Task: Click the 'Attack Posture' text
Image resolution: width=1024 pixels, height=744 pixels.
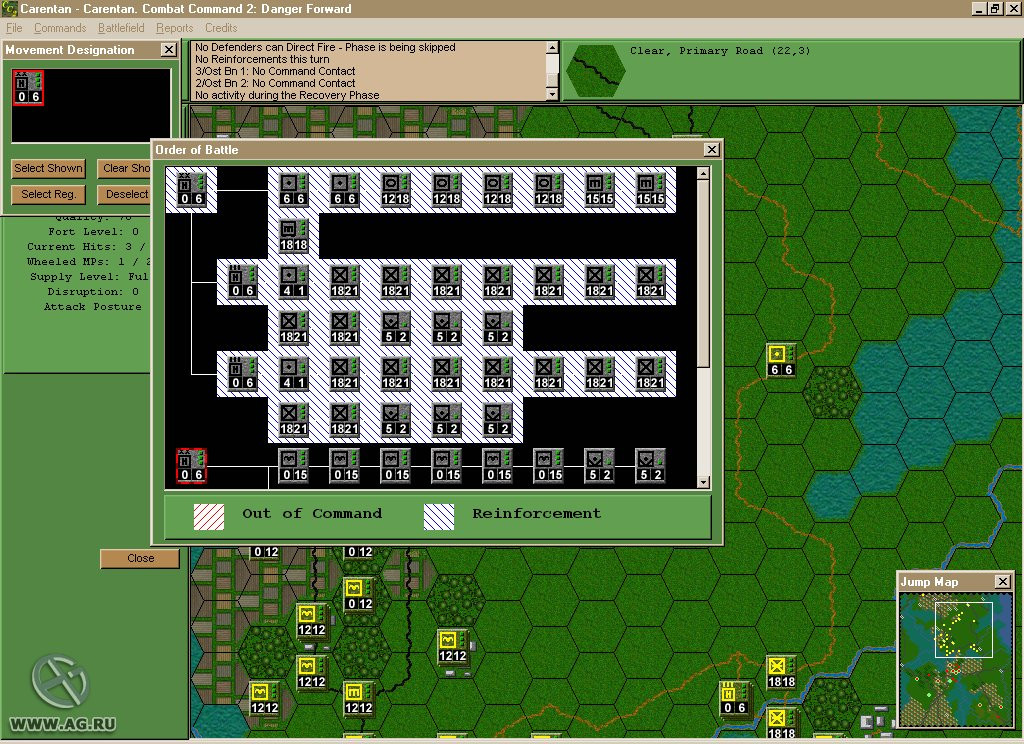Action: [92, 307]
